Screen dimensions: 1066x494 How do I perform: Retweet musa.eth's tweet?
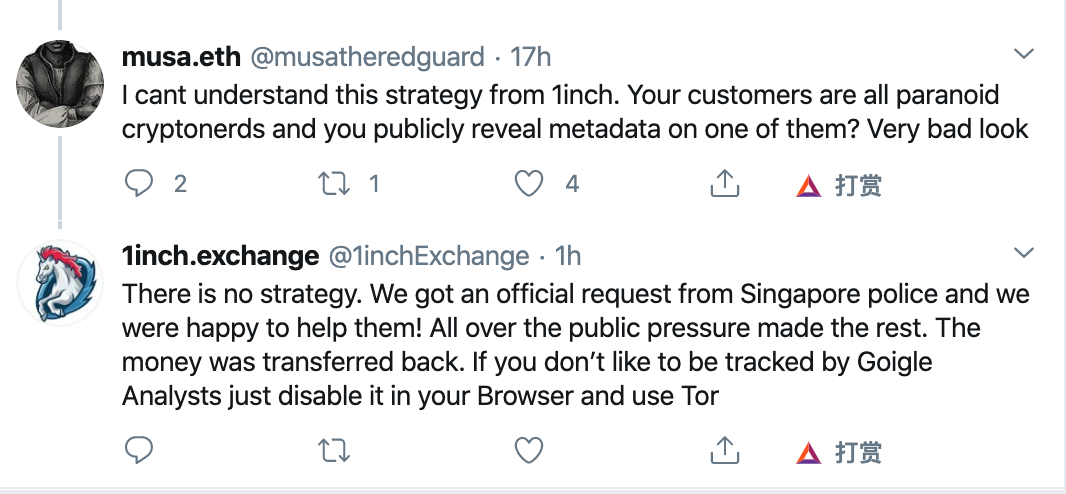tap(333, 184)
